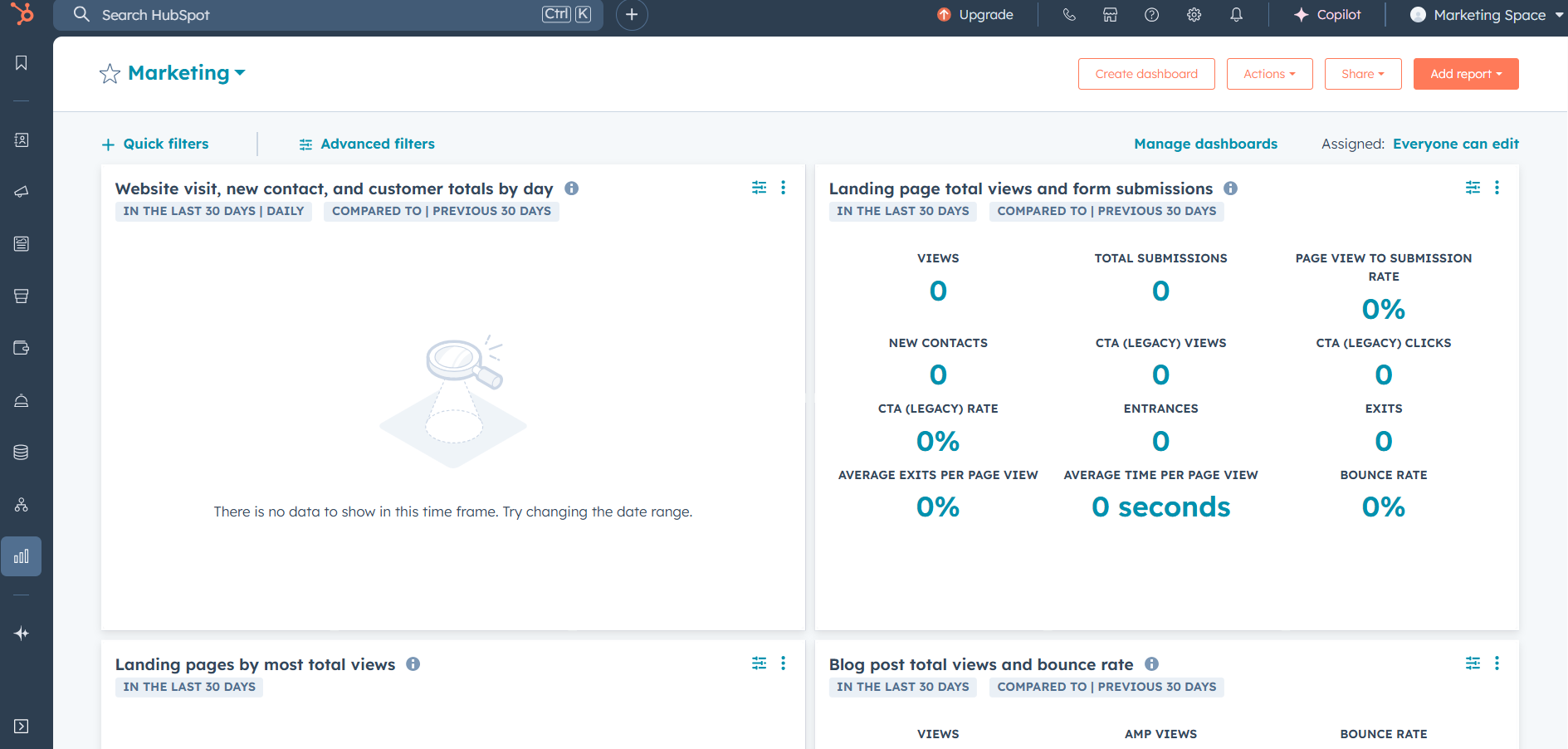Viewport: 1568px width, 749px height.
Task: Add Quick filters
Action: click(155, 144)
